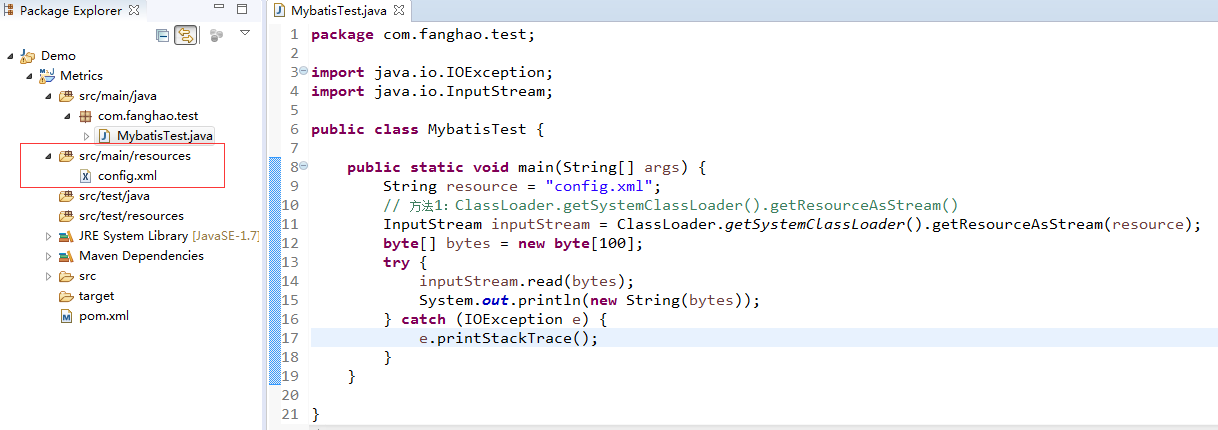The image size is (1218, 430).
Task: Click public class MybatisTest declaration
Action: coord(427,129)
